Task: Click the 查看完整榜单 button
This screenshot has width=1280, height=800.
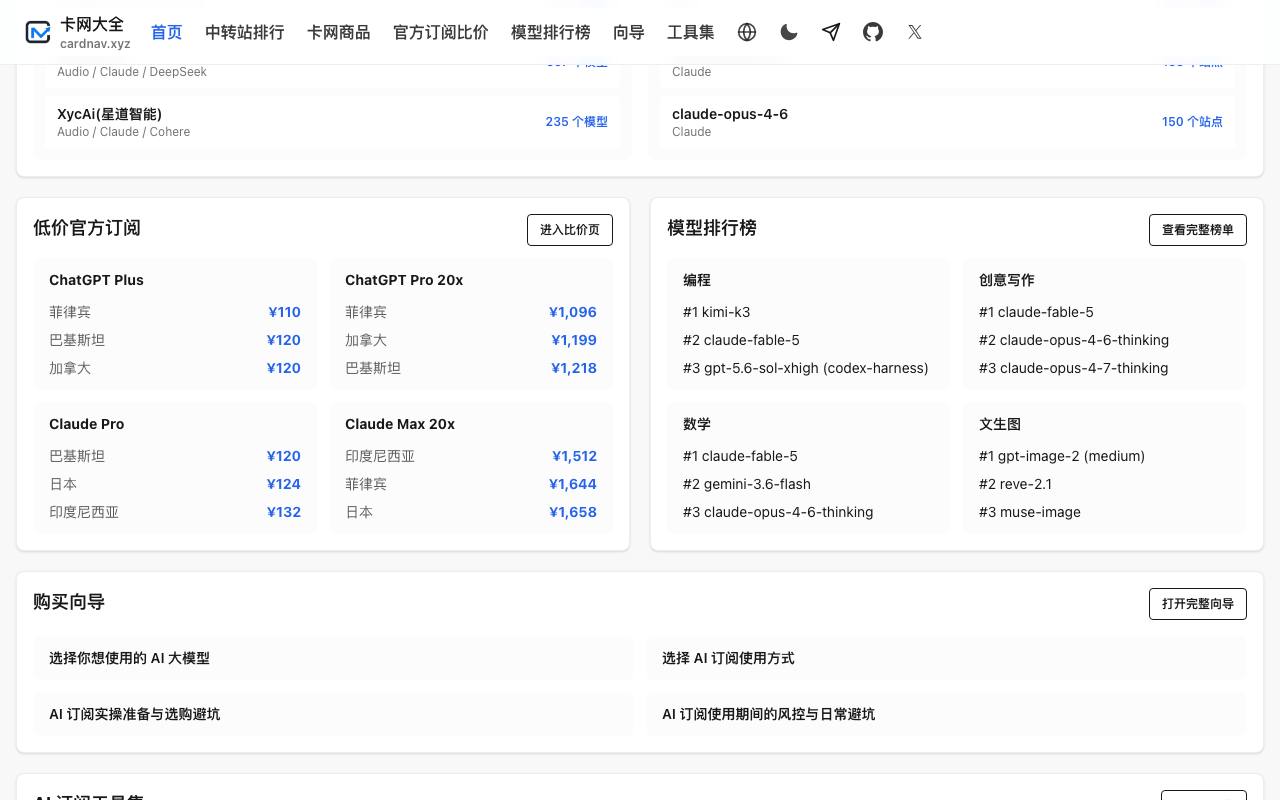Action: coord(1198,230)
